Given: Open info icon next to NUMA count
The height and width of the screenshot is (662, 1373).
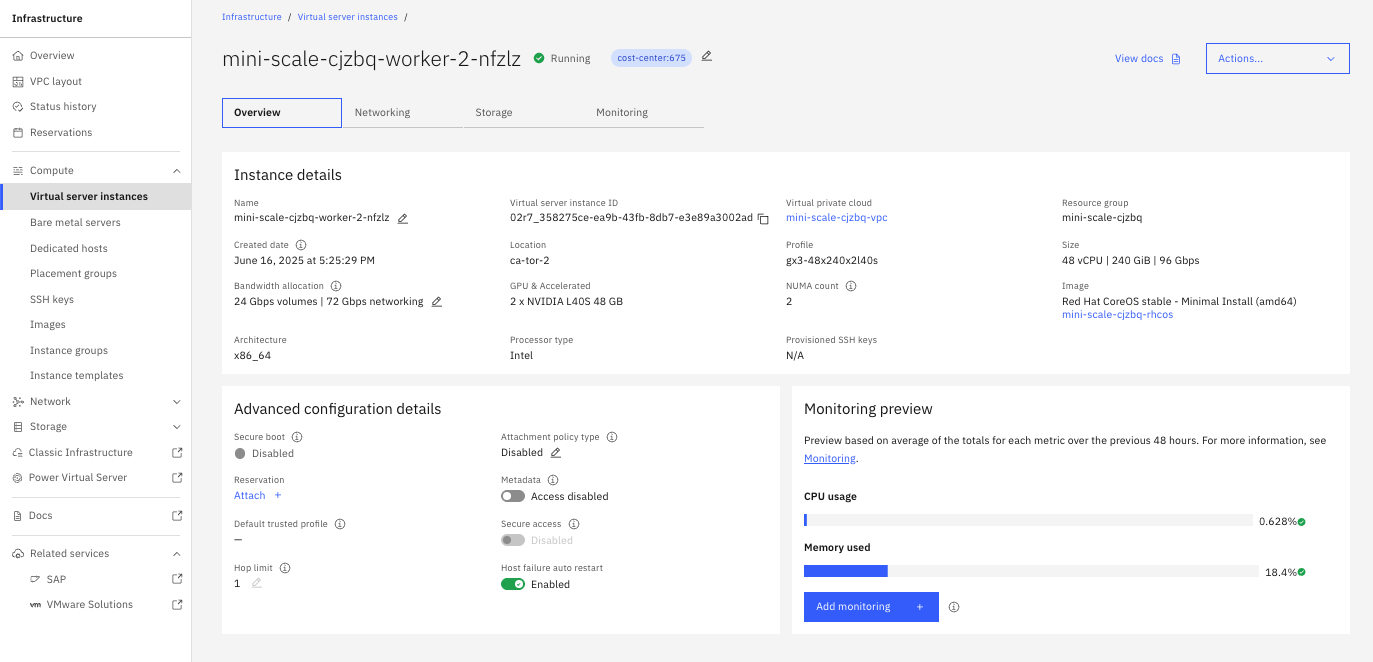Looking at the screenshot, I should pos(851,286).
